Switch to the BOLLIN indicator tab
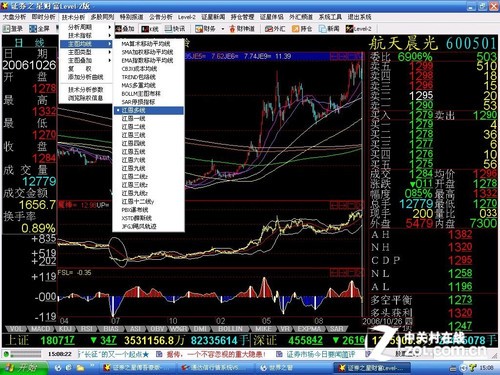 point(230,329)
